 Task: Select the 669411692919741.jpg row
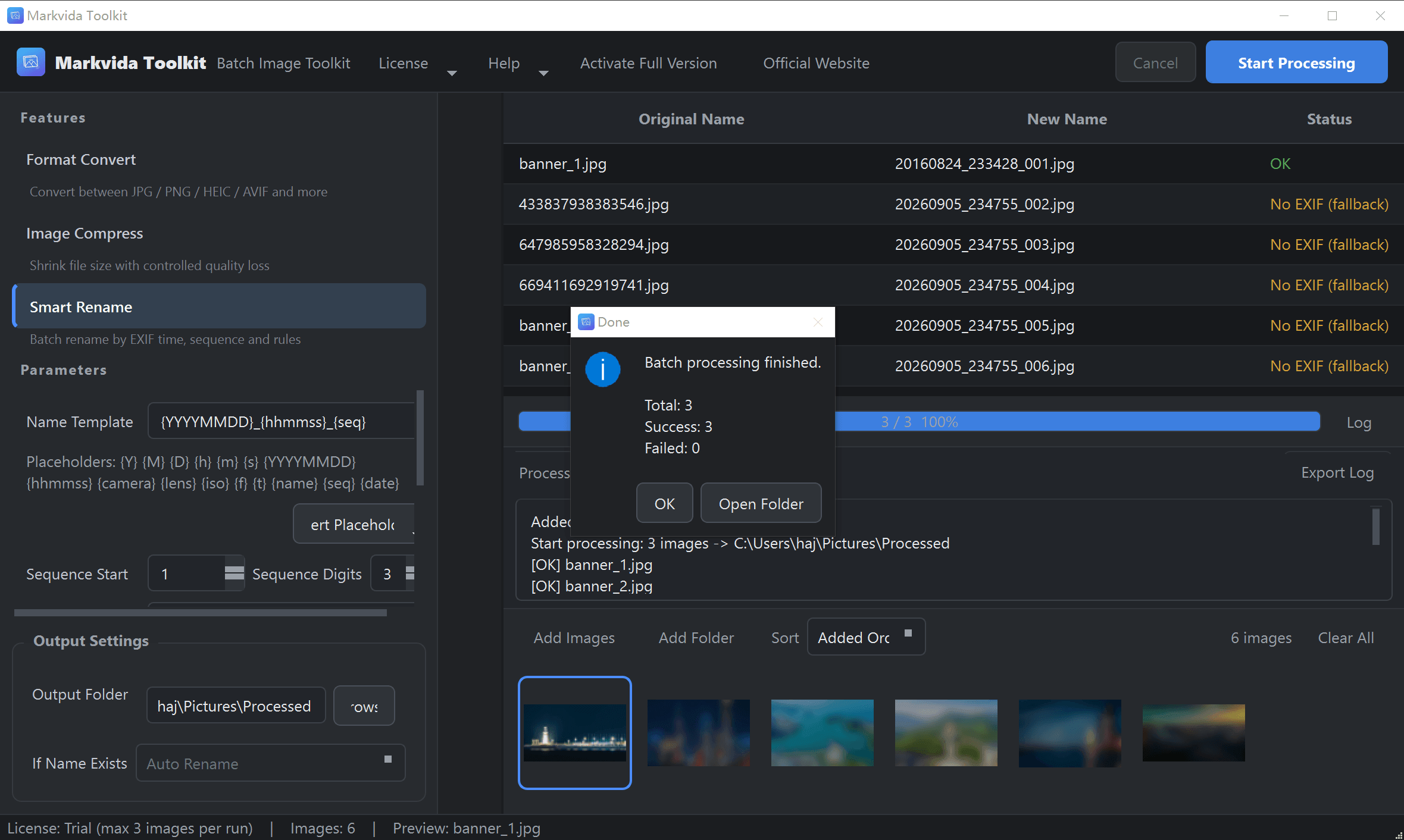click(x=953, y=285)
